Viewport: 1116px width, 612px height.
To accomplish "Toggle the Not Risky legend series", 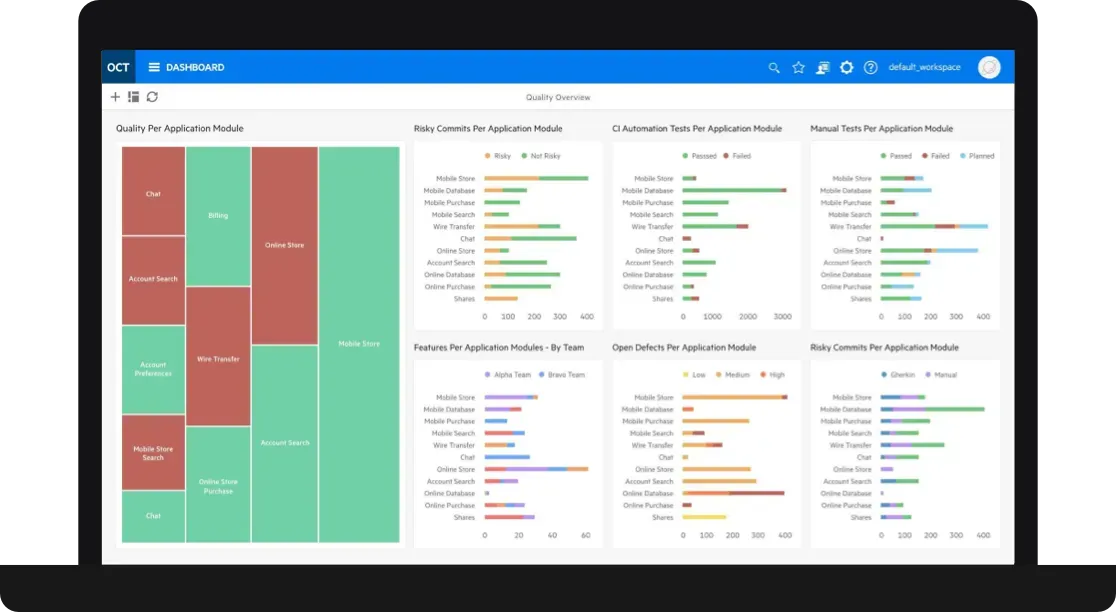I will point(541,156).
